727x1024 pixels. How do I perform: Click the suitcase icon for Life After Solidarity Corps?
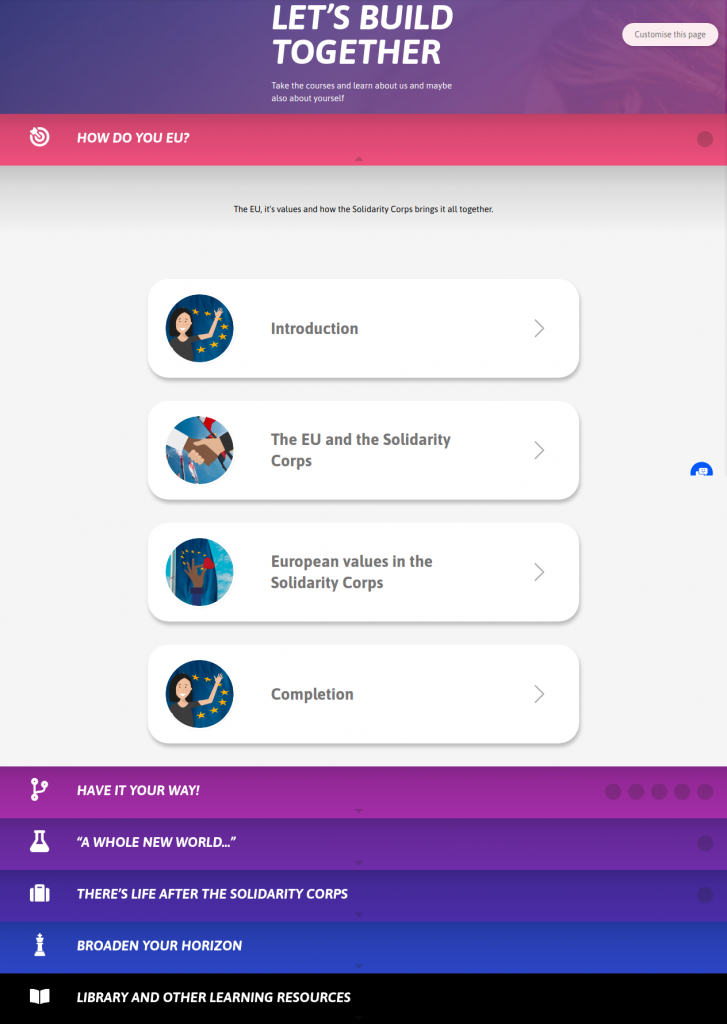pos(39,893)
